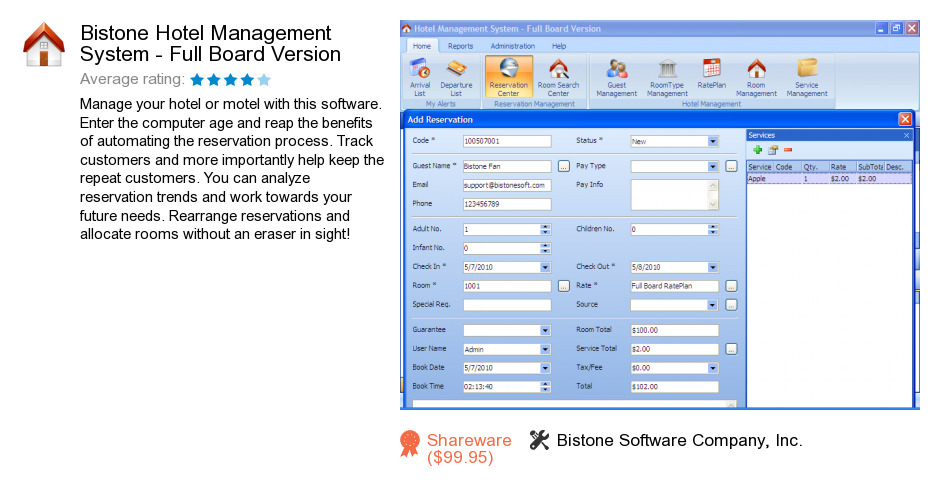The image size is (940, 493).
Task: Click the Email input field
Action: [x=507, y=185]
